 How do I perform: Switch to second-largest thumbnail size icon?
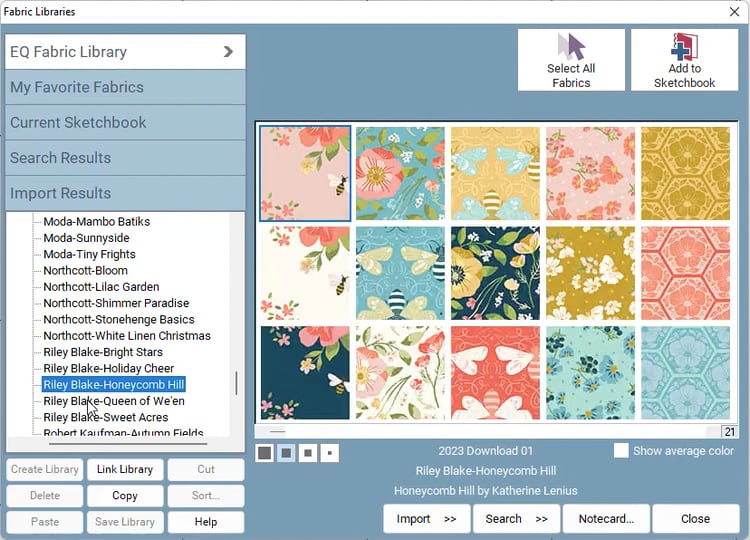click(x=286, y=452)
